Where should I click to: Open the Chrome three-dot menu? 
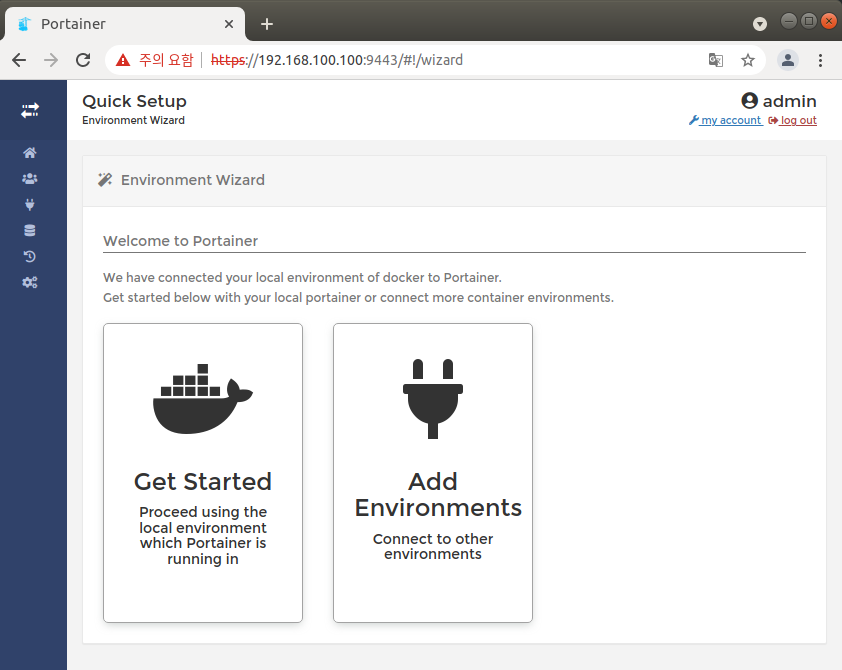click(x=820, y=60)
